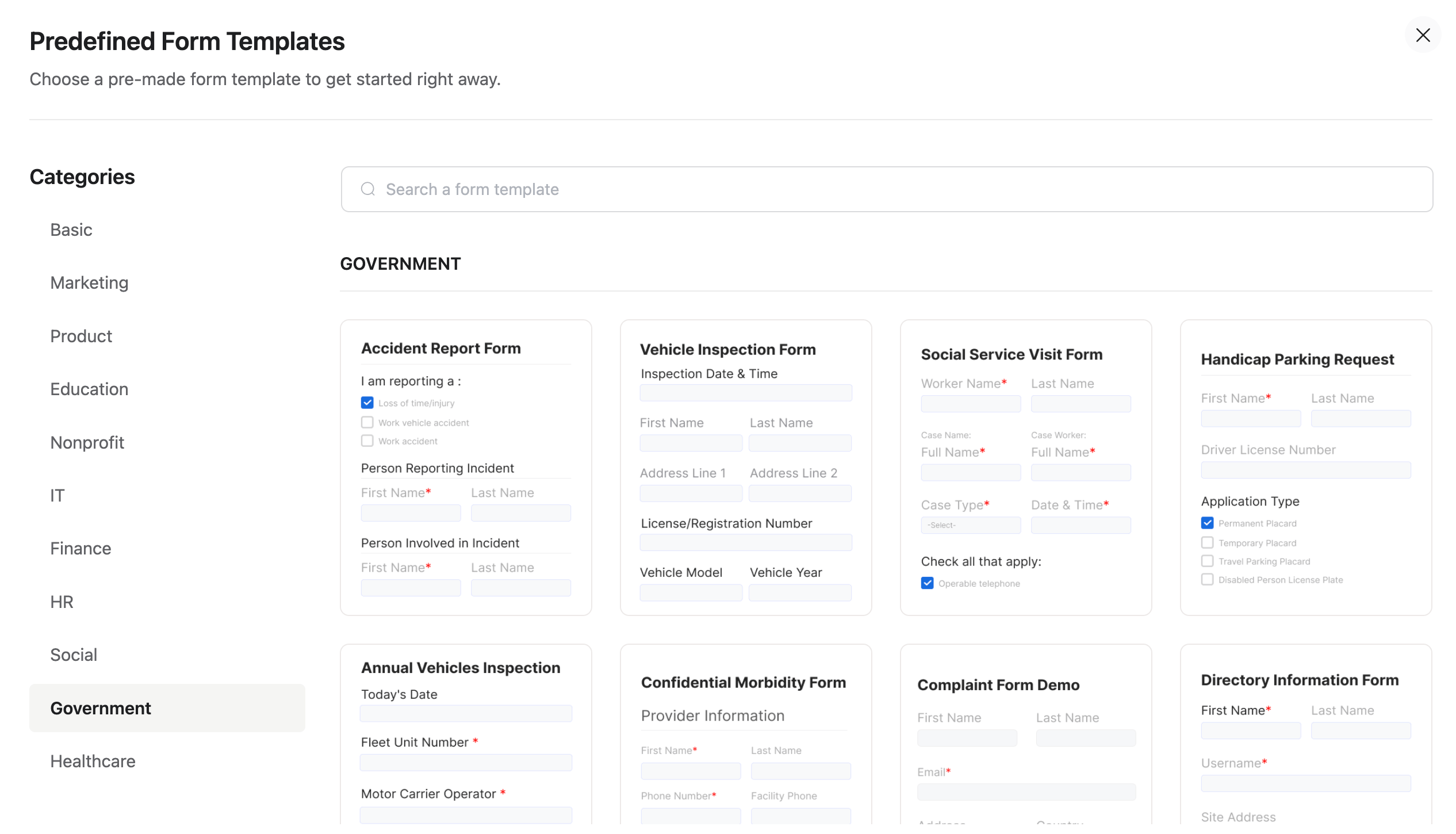Click the search form template field

click(x=690, y=189)
